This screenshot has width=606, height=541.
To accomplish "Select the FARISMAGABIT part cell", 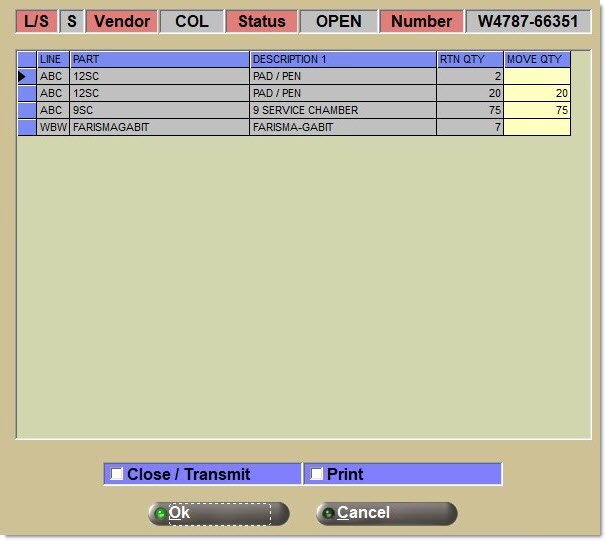I will tap(159, 127).
